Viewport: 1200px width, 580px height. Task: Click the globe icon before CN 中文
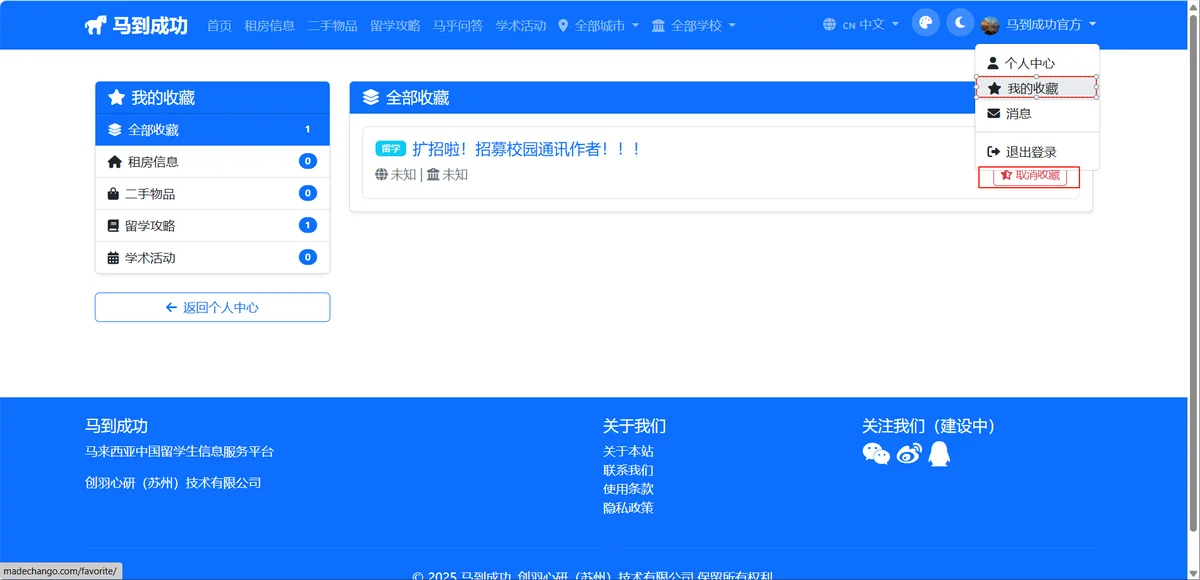click(829, 24)
